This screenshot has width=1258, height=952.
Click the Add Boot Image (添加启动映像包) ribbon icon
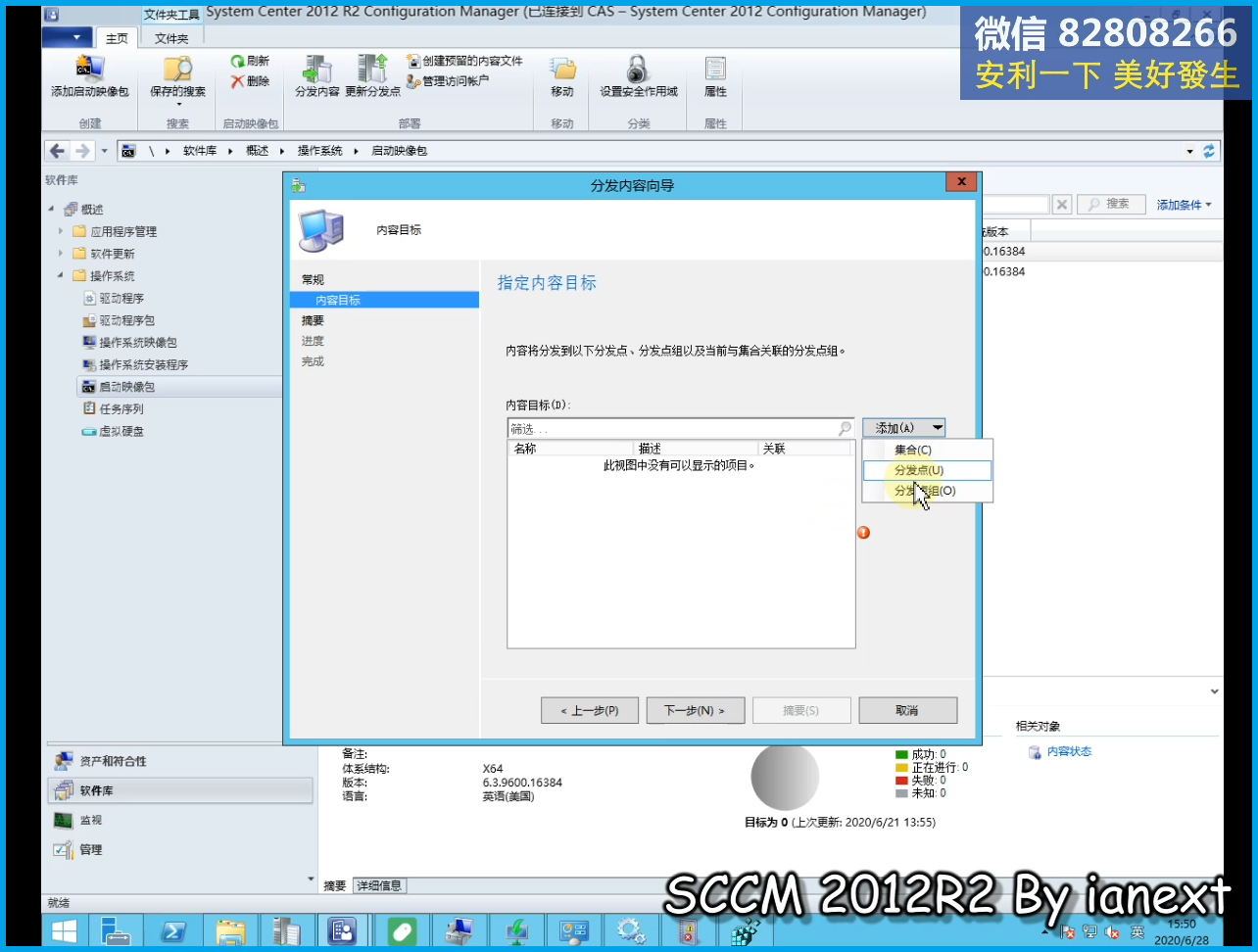click(x=89, y=76)
